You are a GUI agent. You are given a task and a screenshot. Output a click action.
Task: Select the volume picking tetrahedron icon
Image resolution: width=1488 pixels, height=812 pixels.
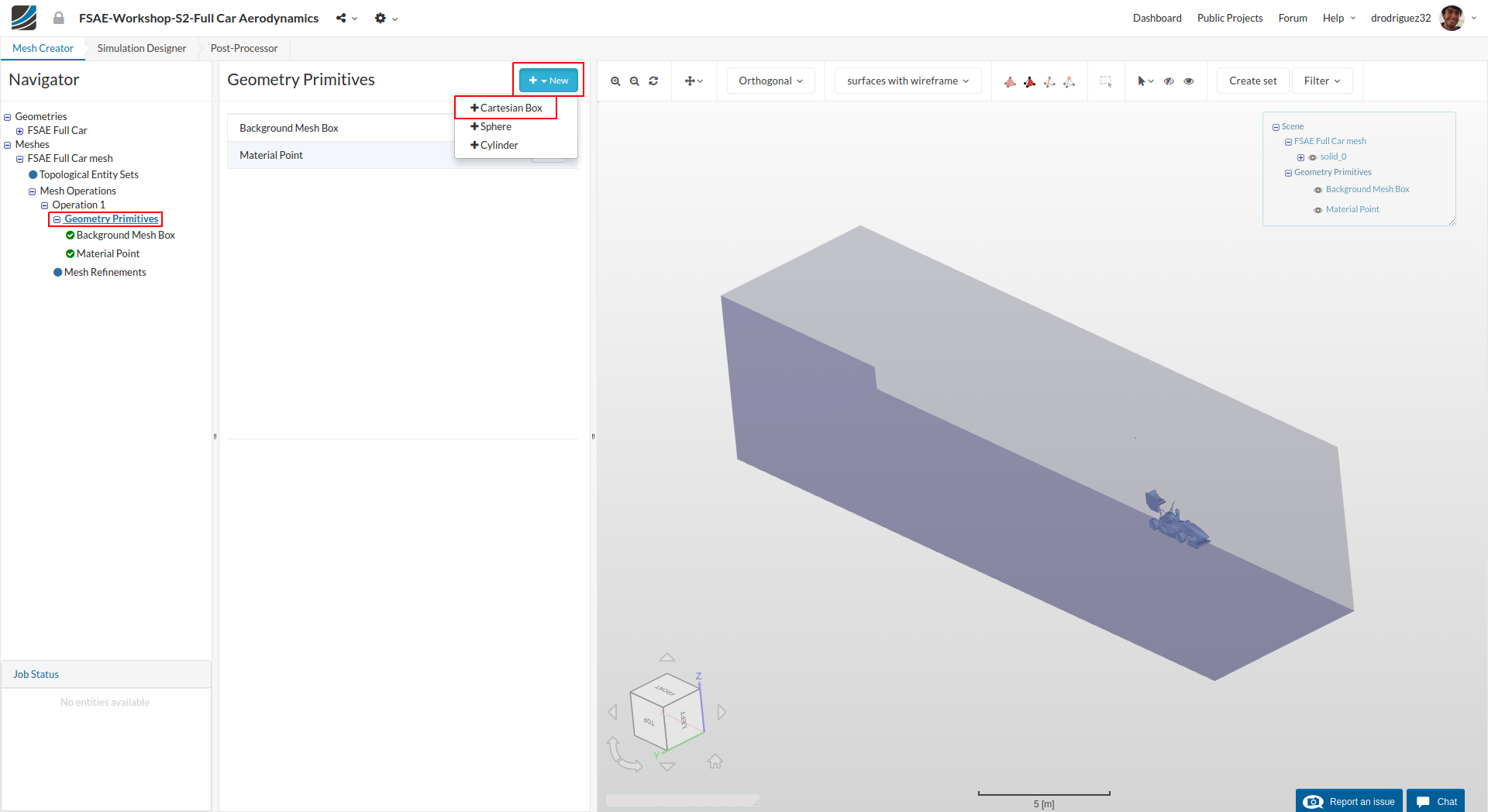pyautogui.click(x=1010, y=81)
